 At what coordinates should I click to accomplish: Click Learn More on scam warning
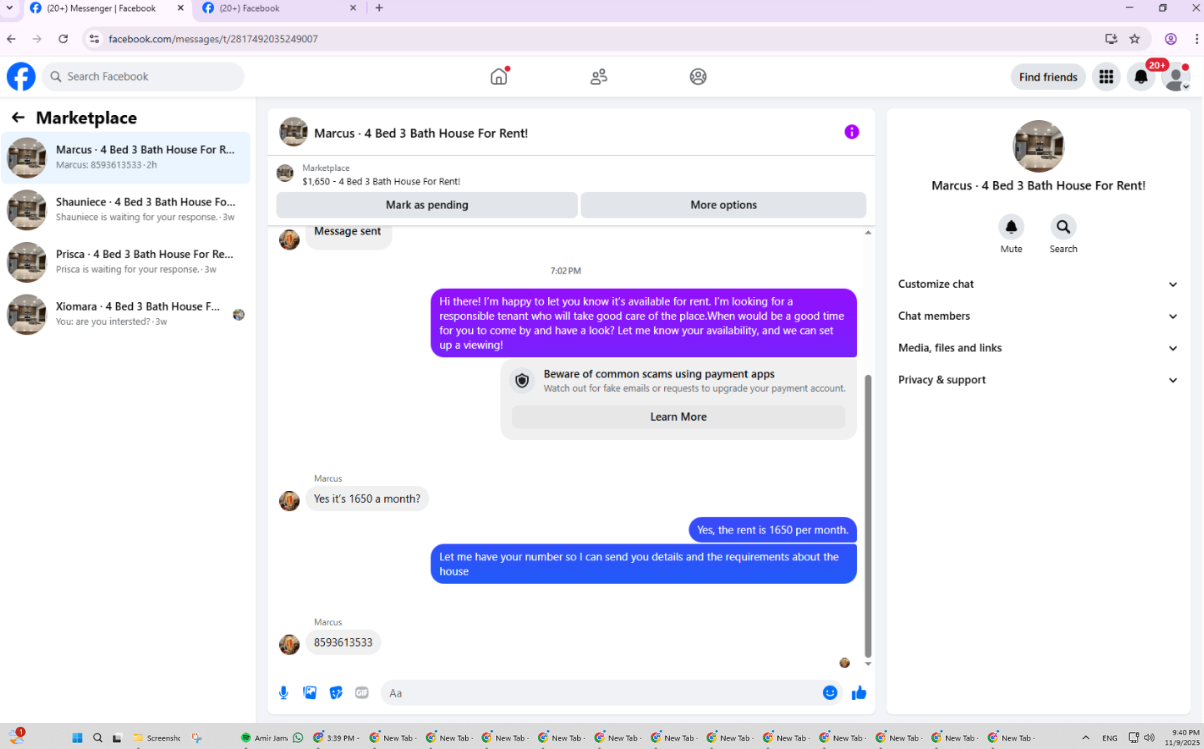point(678,417)
